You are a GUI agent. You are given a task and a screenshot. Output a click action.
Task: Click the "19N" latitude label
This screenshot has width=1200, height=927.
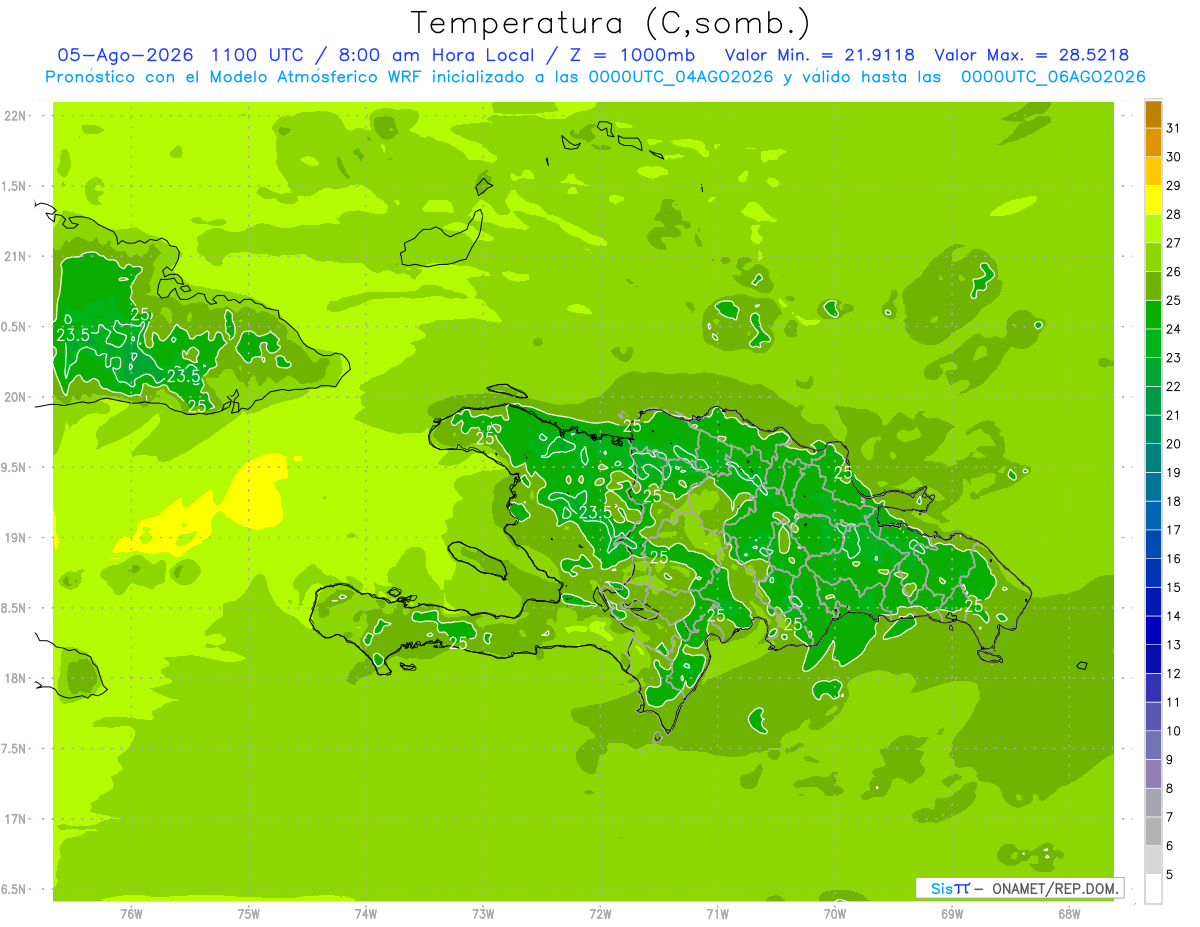coord(17,538)
